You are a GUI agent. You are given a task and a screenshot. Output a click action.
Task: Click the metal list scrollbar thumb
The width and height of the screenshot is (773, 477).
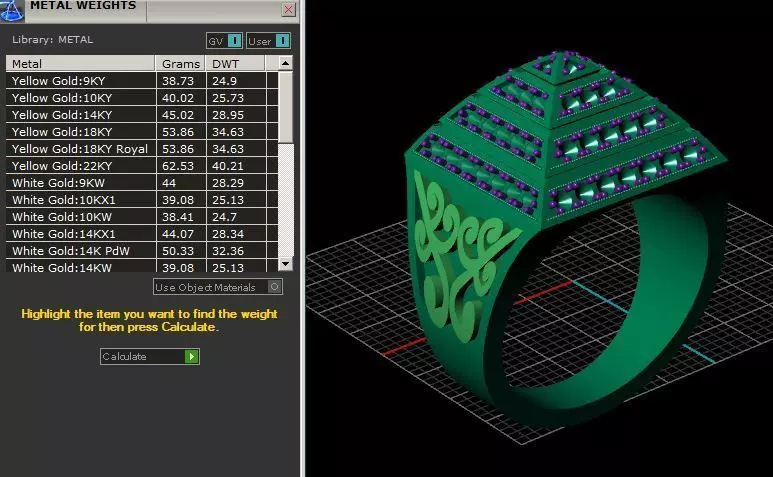point(285,107)
